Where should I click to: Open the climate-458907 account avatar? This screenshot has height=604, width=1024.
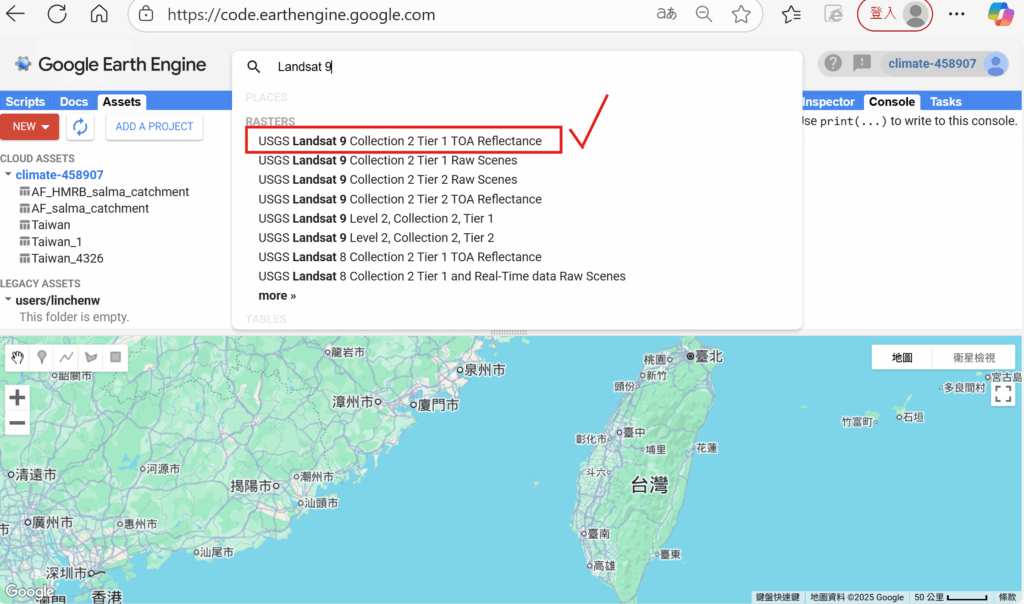point(996,64)
